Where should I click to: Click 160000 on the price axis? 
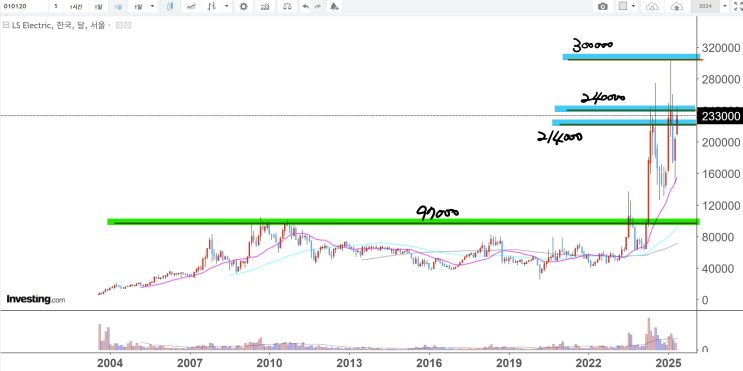(720, 174)
